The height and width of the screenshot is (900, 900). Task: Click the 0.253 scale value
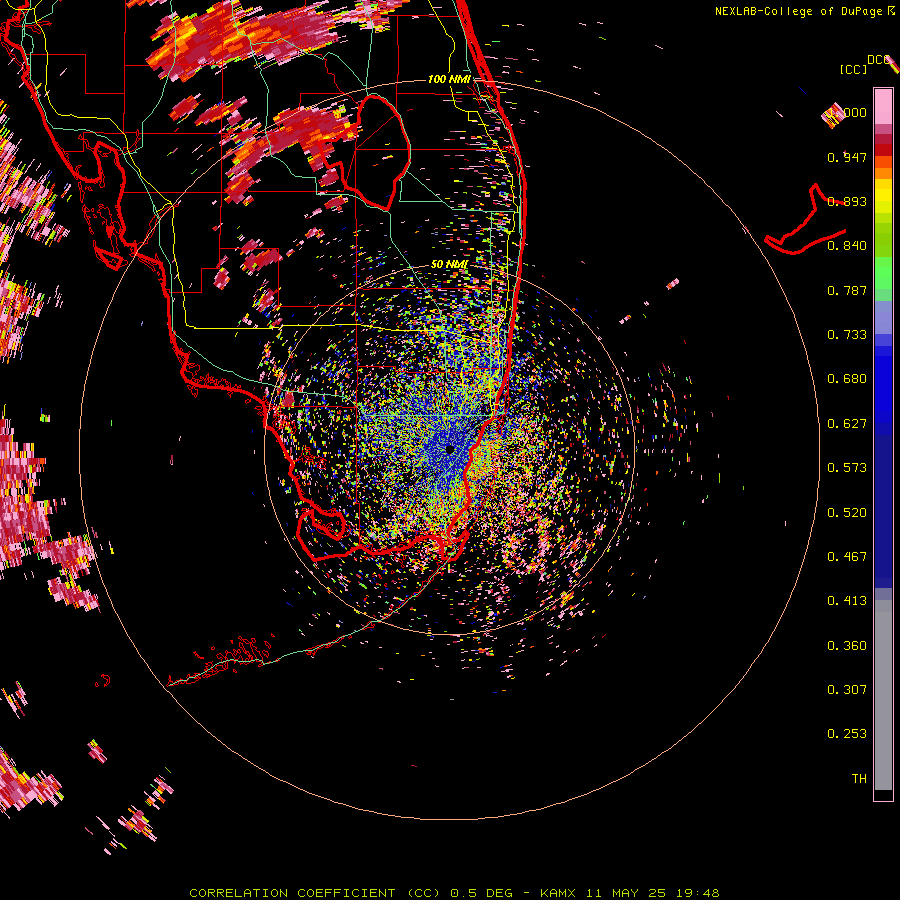(847, 734)
